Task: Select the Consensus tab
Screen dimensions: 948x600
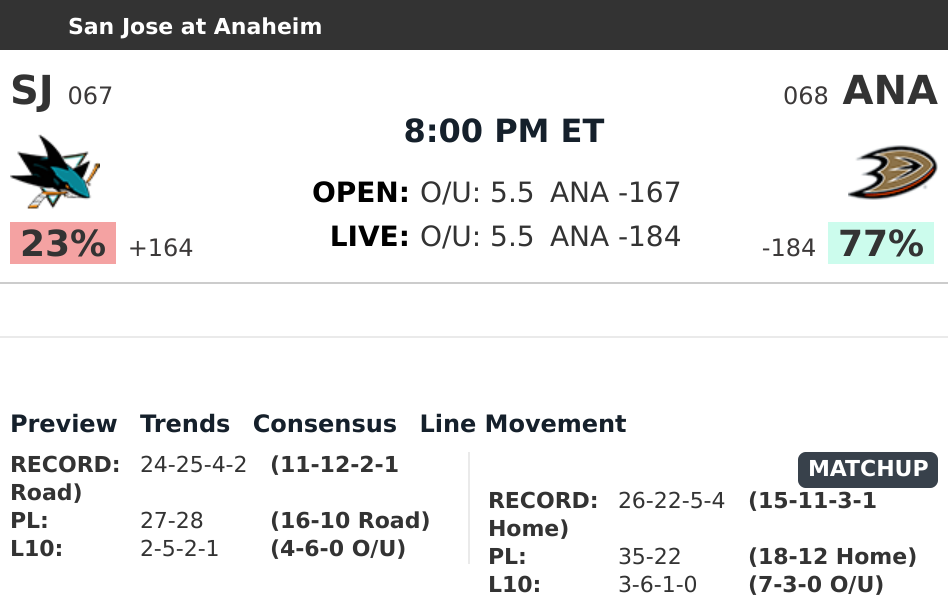Action: [x=325, y=424]
